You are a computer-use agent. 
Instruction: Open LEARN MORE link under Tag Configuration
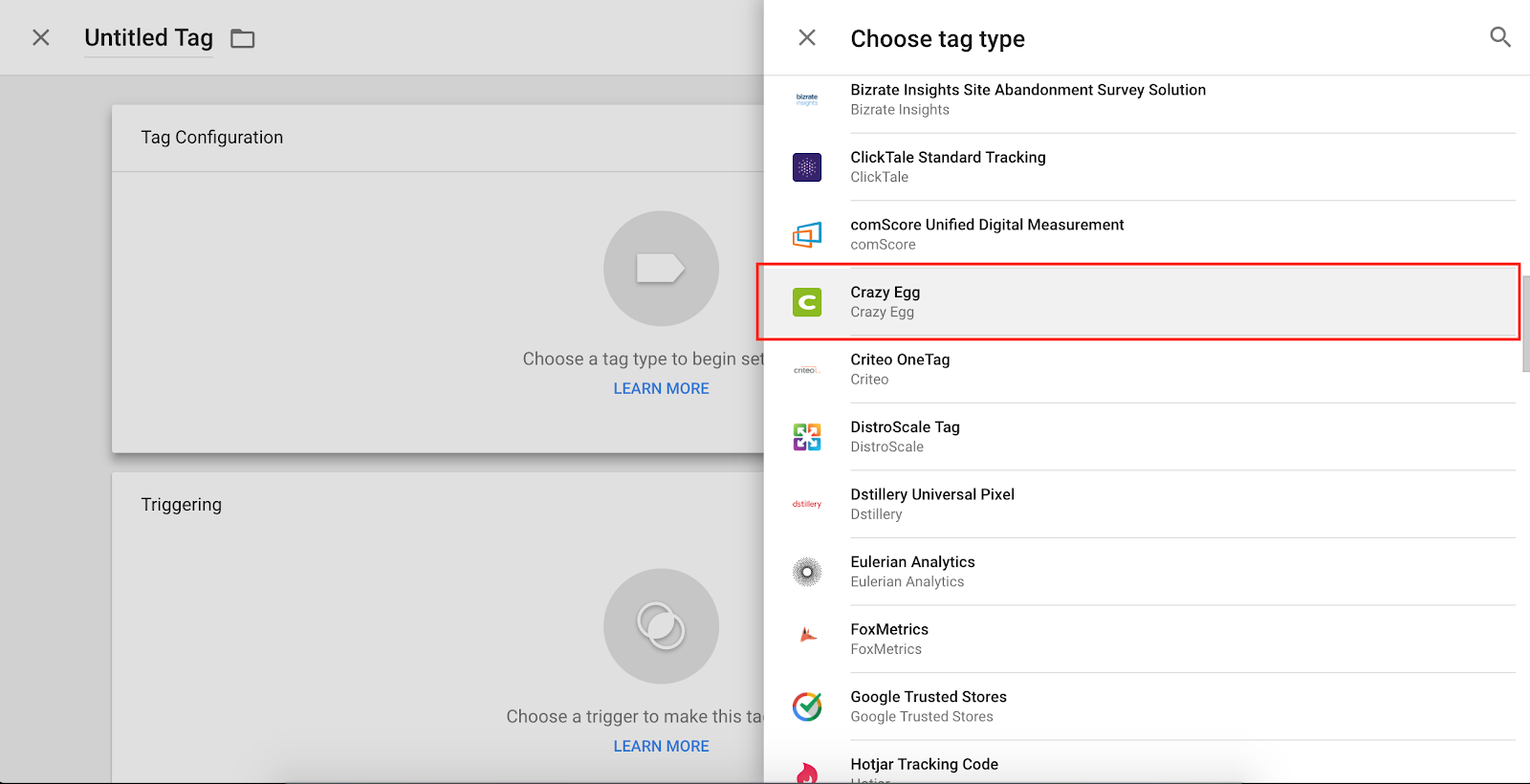661,388
